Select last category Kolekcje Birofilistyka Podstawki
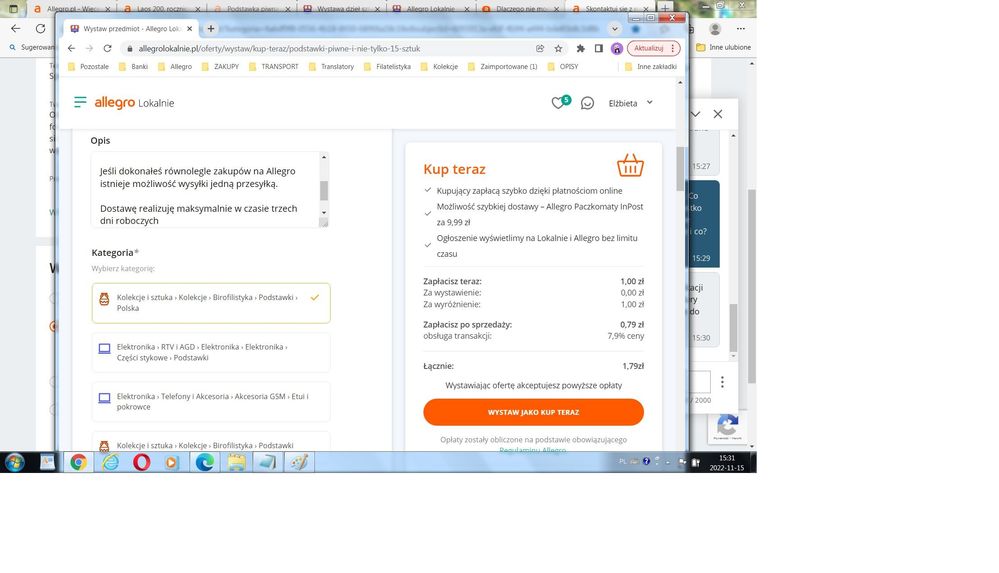 click(211, 442)
